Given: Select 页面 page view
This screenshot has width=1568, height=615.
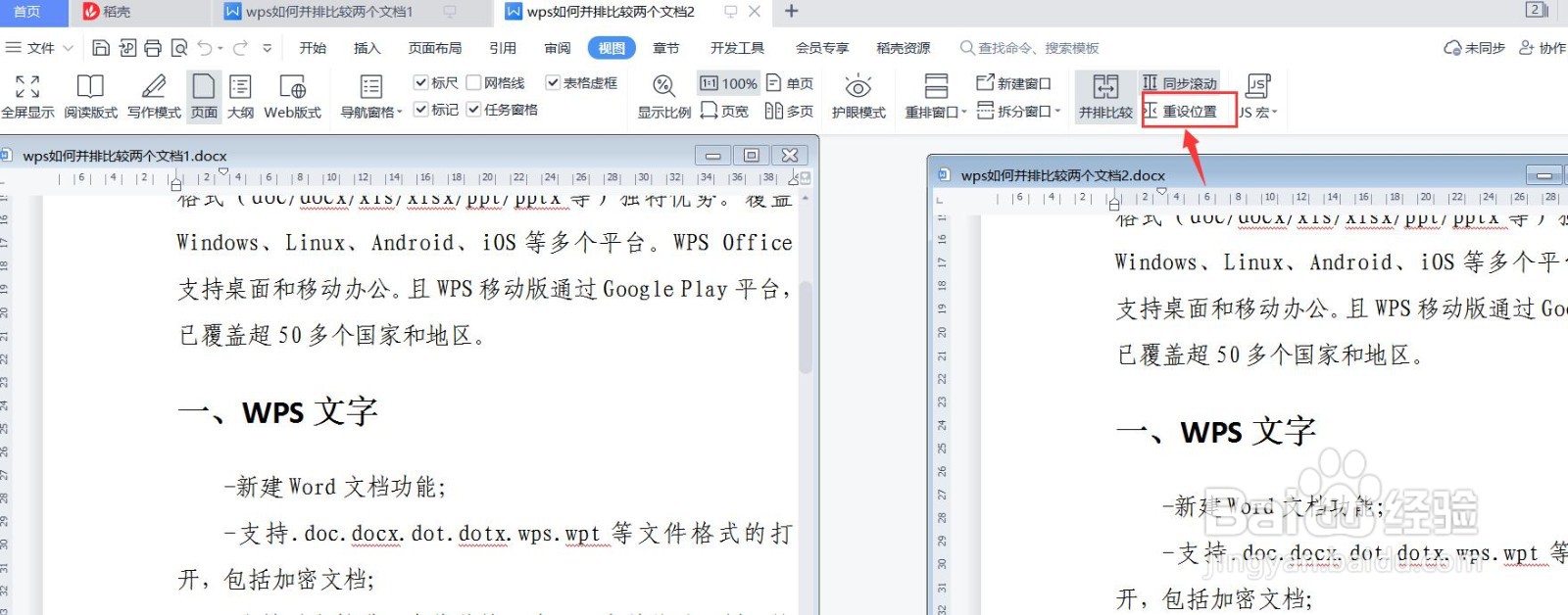Looking at the screenshot, I should (204, 96).
